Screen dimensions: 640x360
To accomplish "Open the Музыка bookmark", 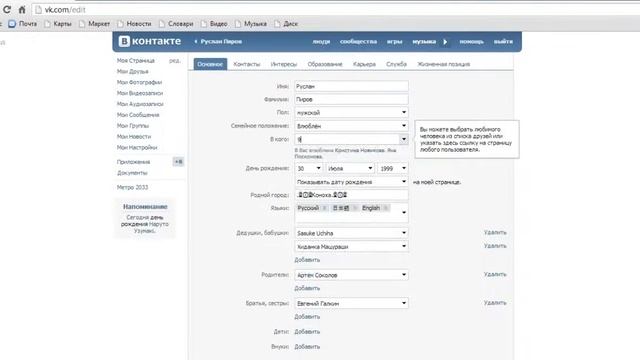I will pos(251,24).
